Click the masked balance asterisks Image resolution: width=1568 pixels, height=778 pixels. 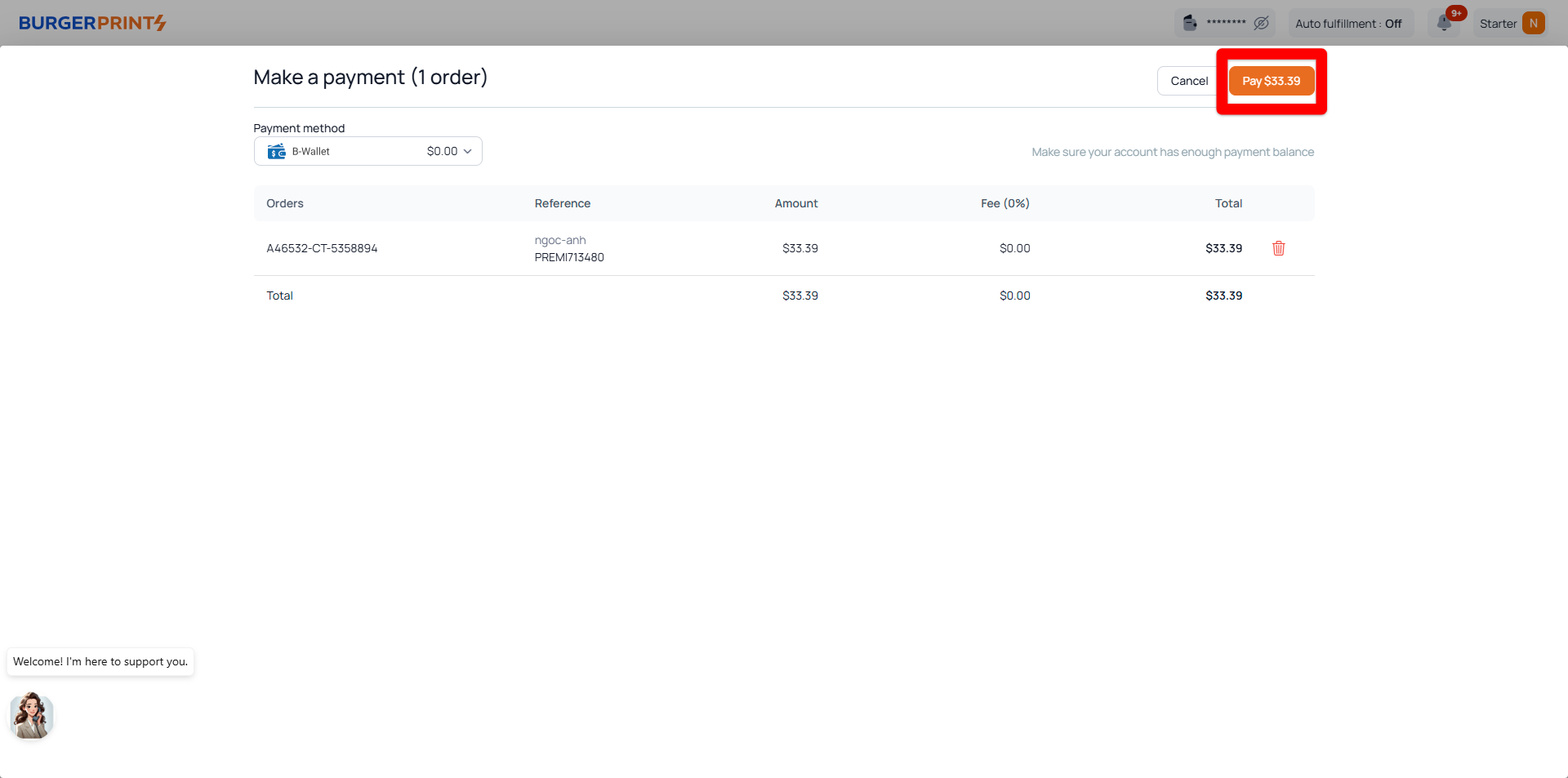(x=1226, y=23)
